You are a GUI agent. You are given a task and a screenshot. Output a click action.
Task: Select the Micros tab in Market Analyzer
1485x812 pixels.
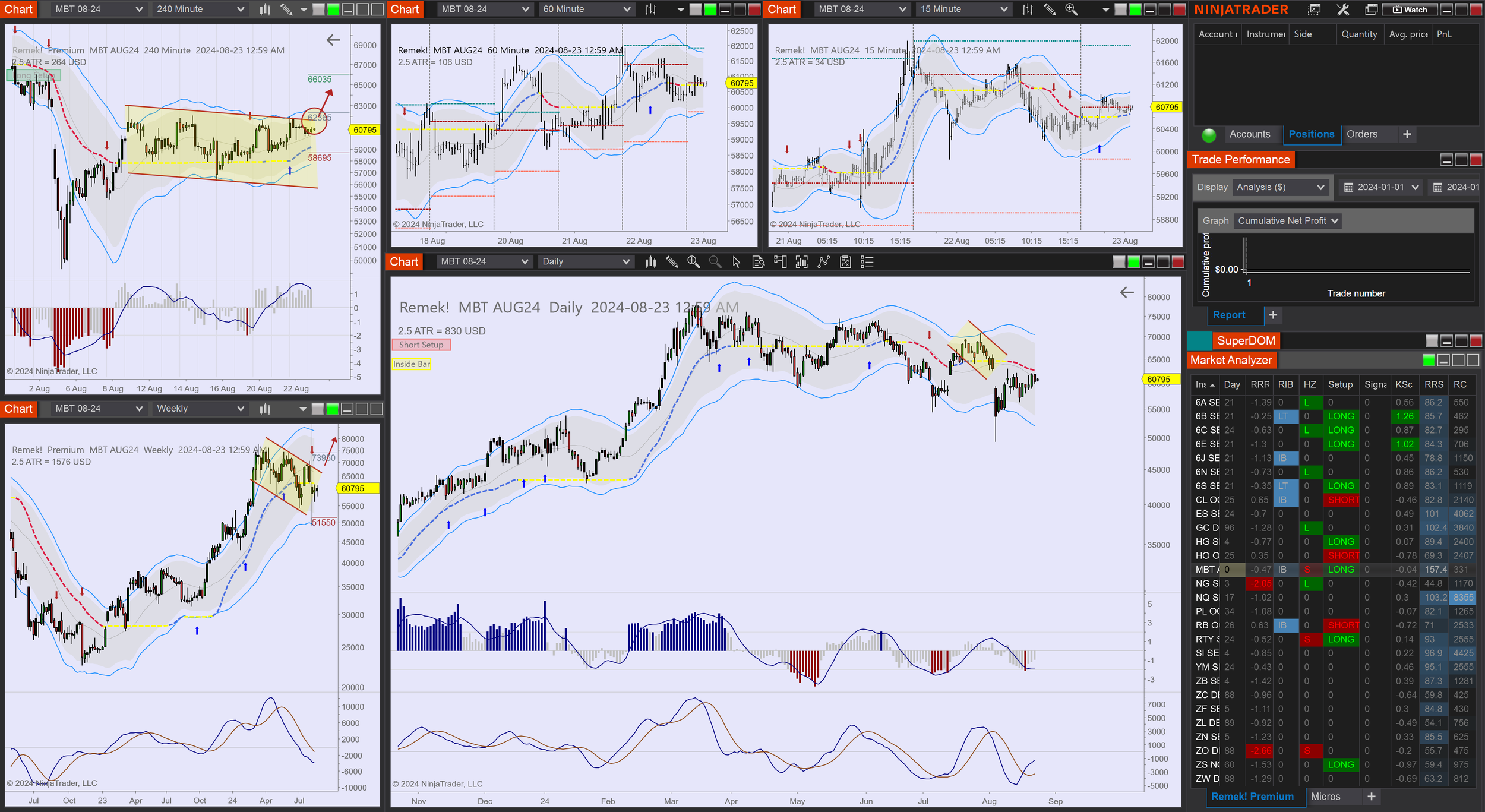click(1325, 797)
